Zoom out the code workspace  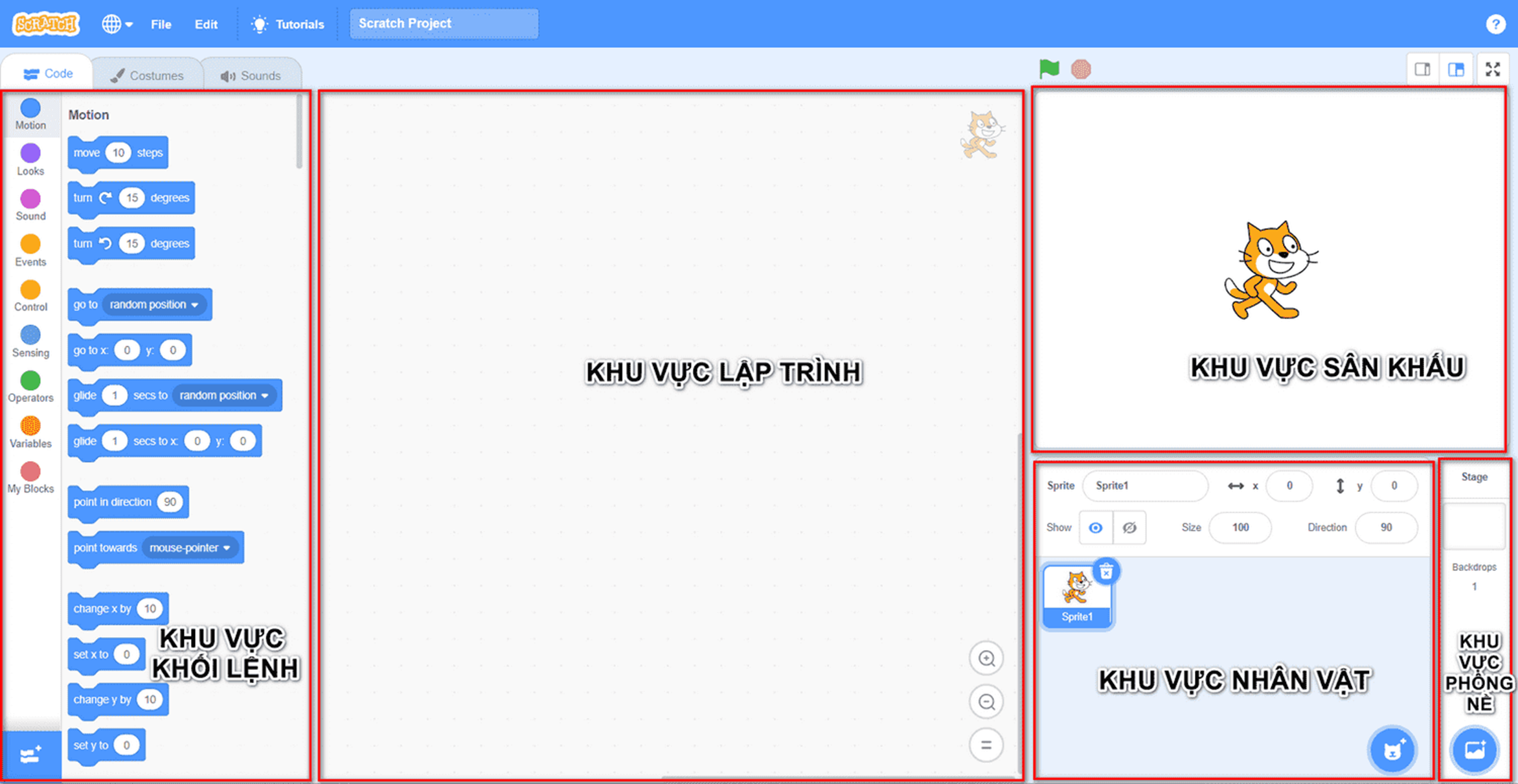click(x=986, y=702)
